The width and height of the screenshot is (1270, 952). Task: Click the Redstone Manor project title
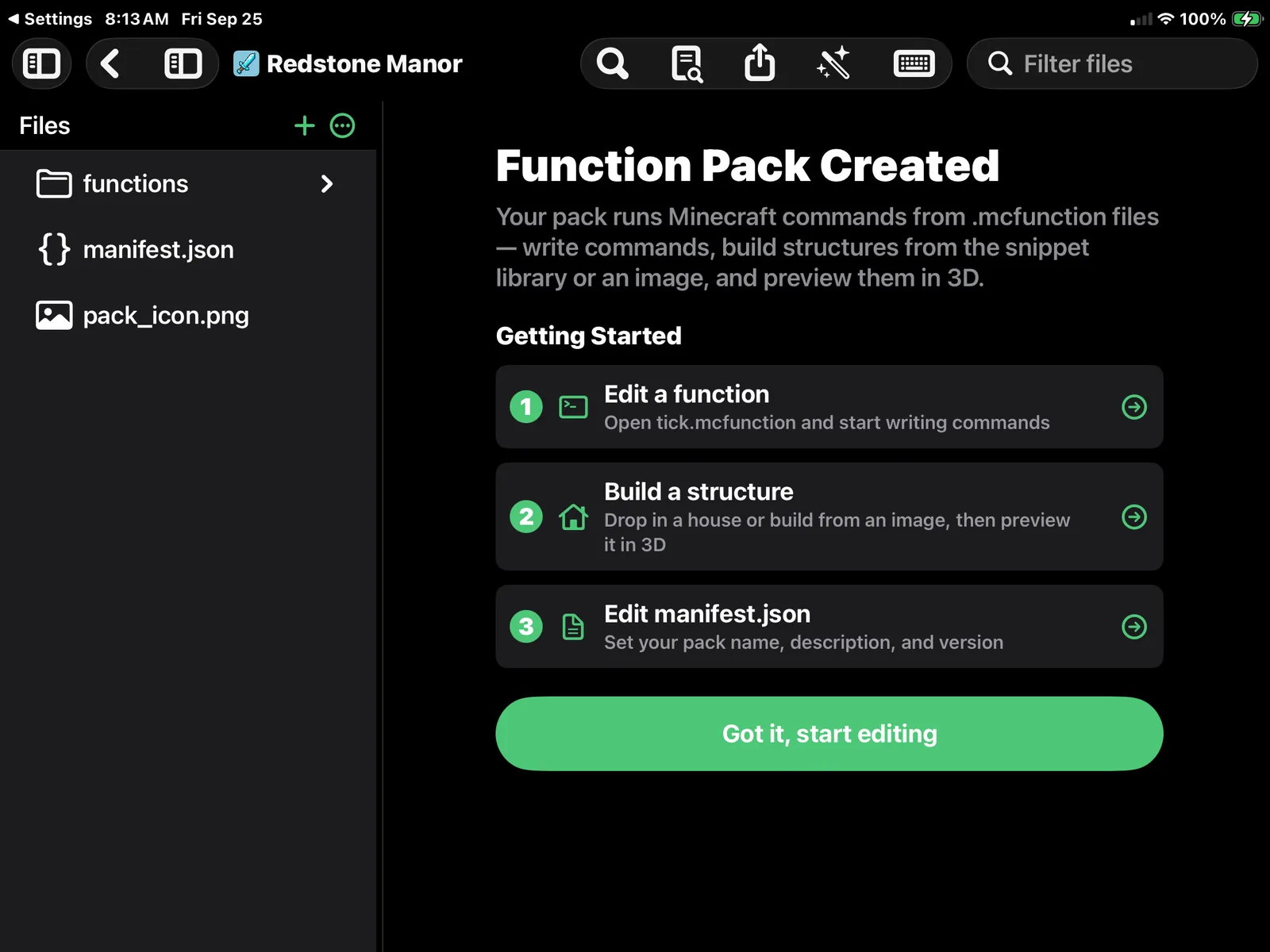point(364,63)
